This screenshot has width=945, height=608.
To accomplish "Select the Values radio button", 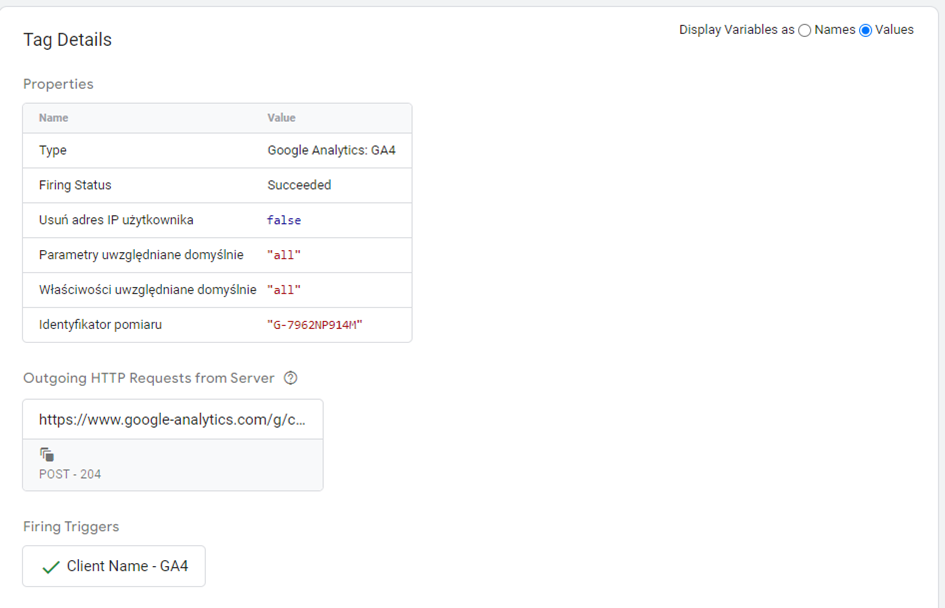I will [866, 30].
